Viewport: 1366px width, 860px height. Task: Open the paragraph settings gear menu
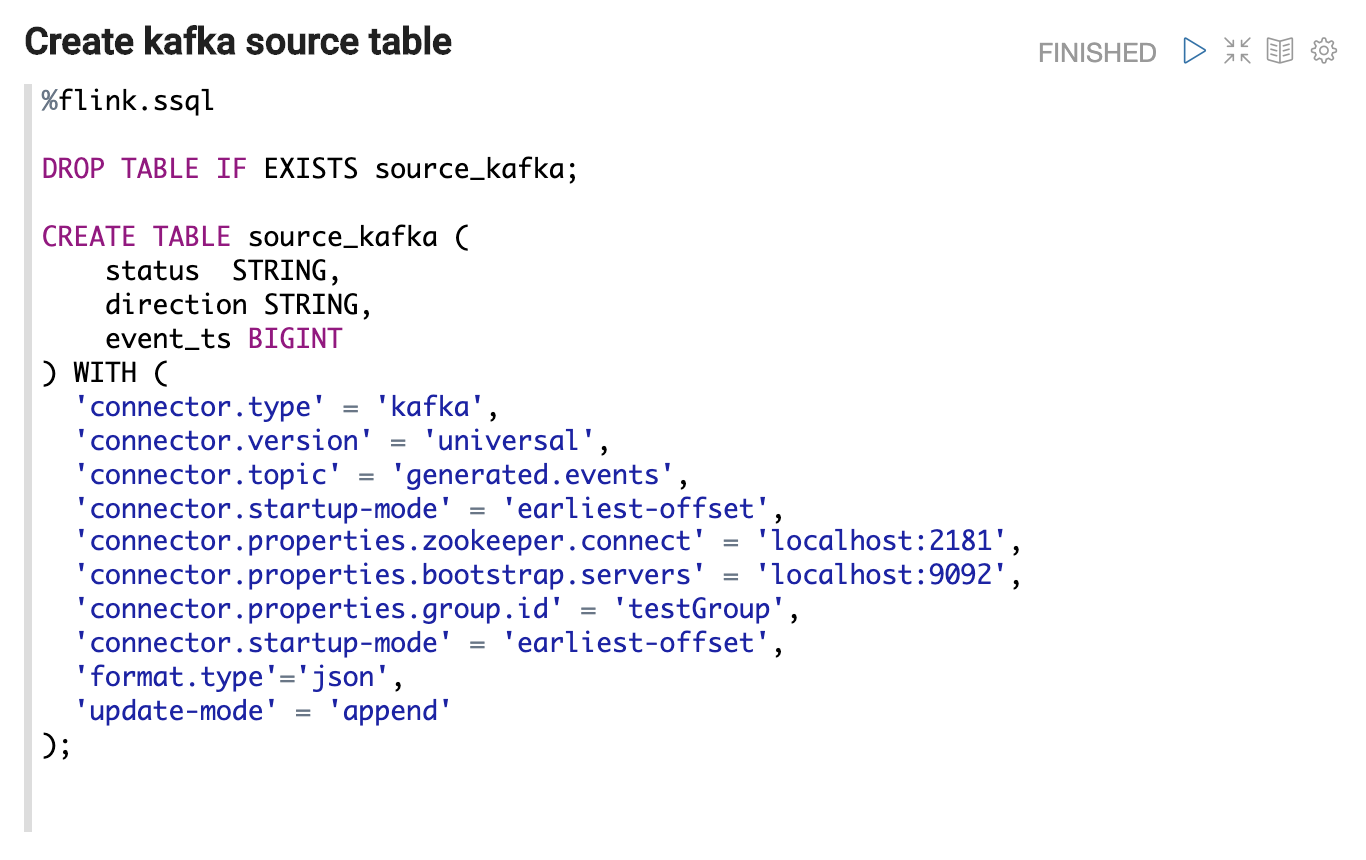coord(1324,51)
